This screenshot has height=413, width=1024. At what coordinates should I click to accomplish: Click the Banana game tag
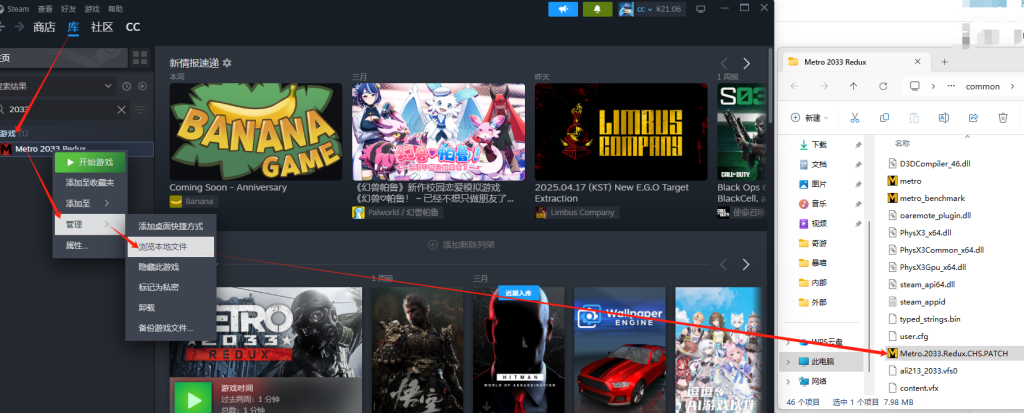[x=193, y=201]
